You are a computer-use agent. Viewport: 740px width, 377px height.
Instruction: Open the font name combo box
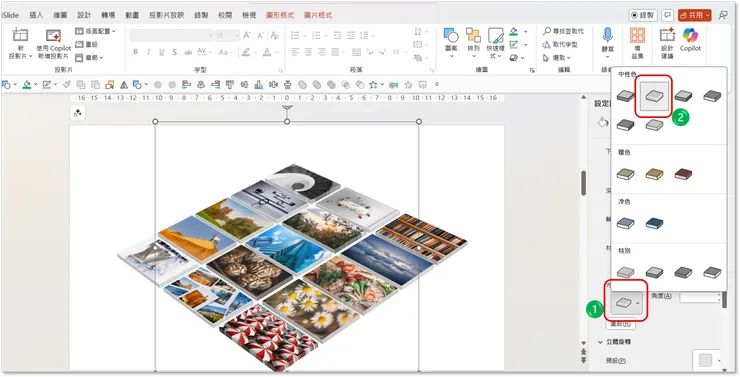coord(171,35)
